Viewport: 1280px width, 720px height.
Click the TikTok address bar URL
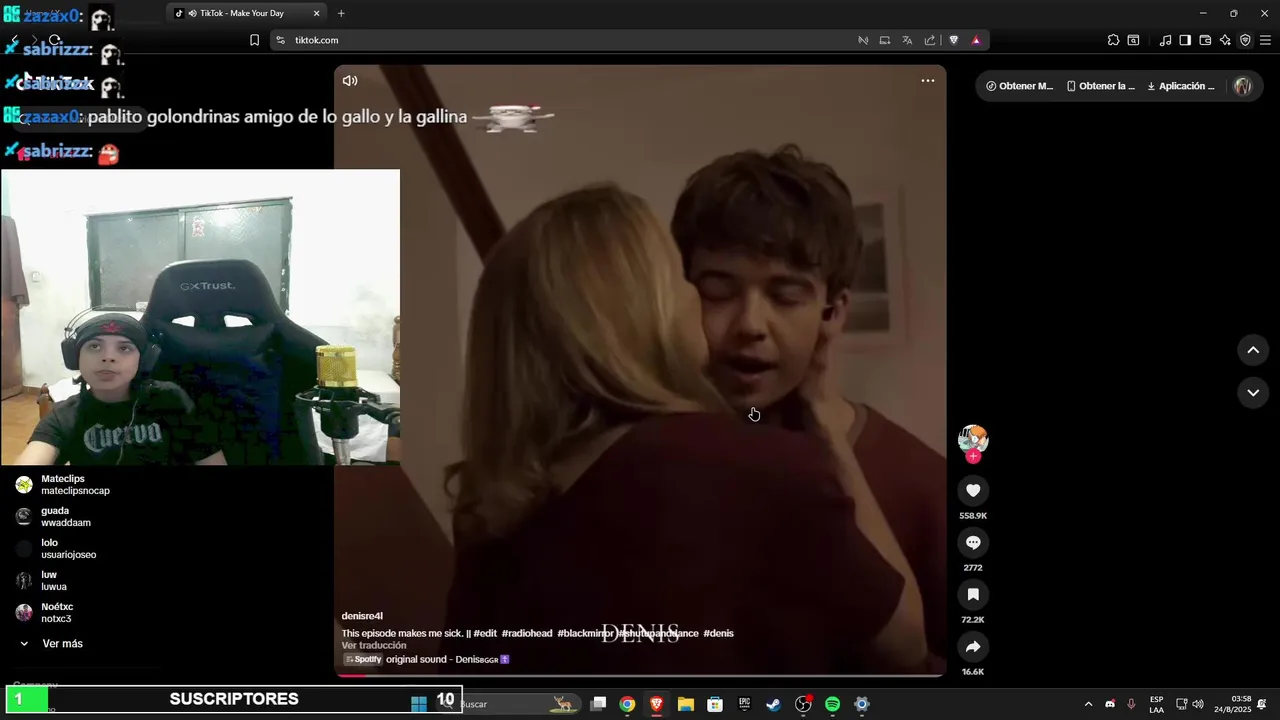pyautogui.click(x=317, y=40)
